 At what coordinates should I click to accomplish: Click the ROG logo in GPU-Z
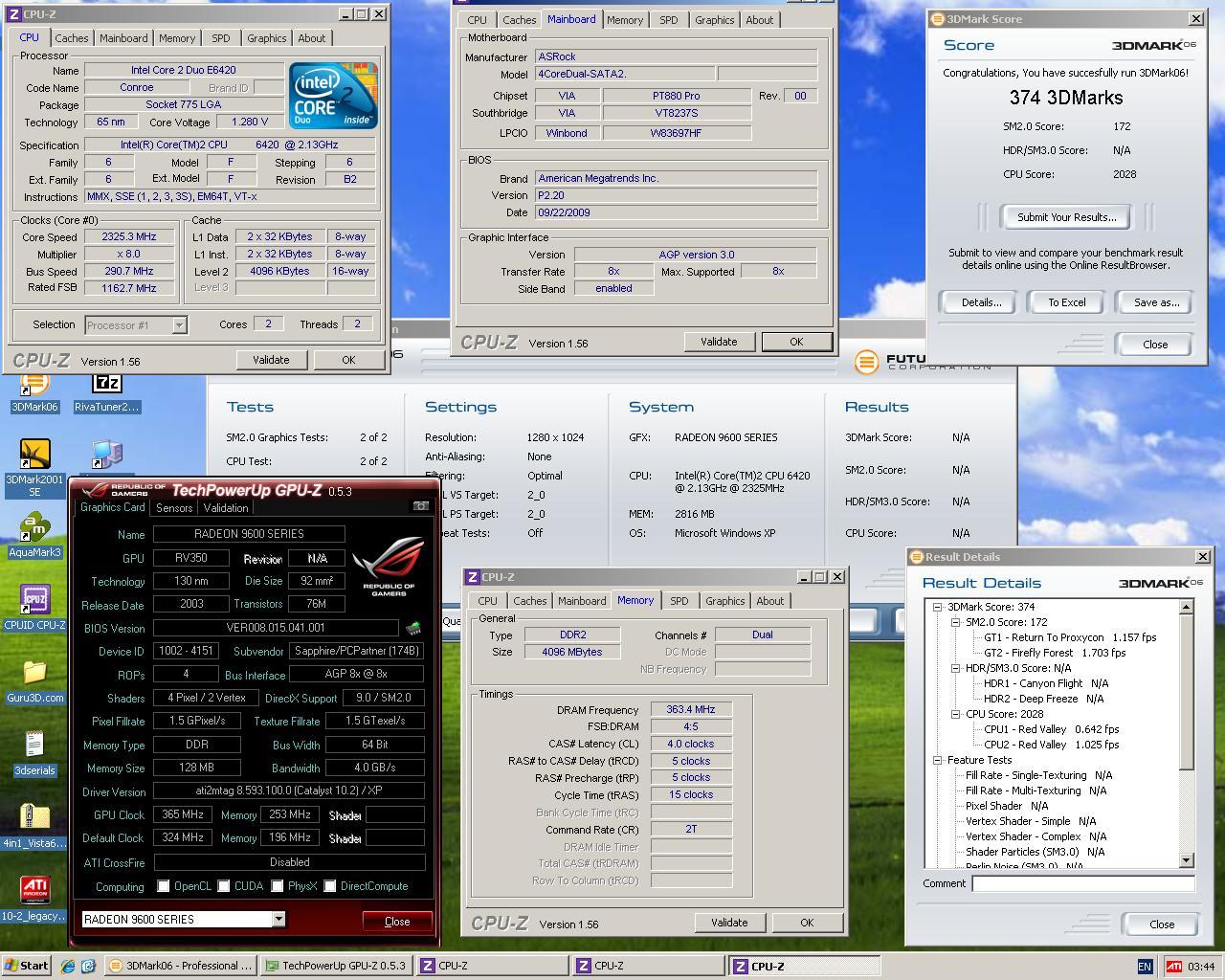click(389, 566)
